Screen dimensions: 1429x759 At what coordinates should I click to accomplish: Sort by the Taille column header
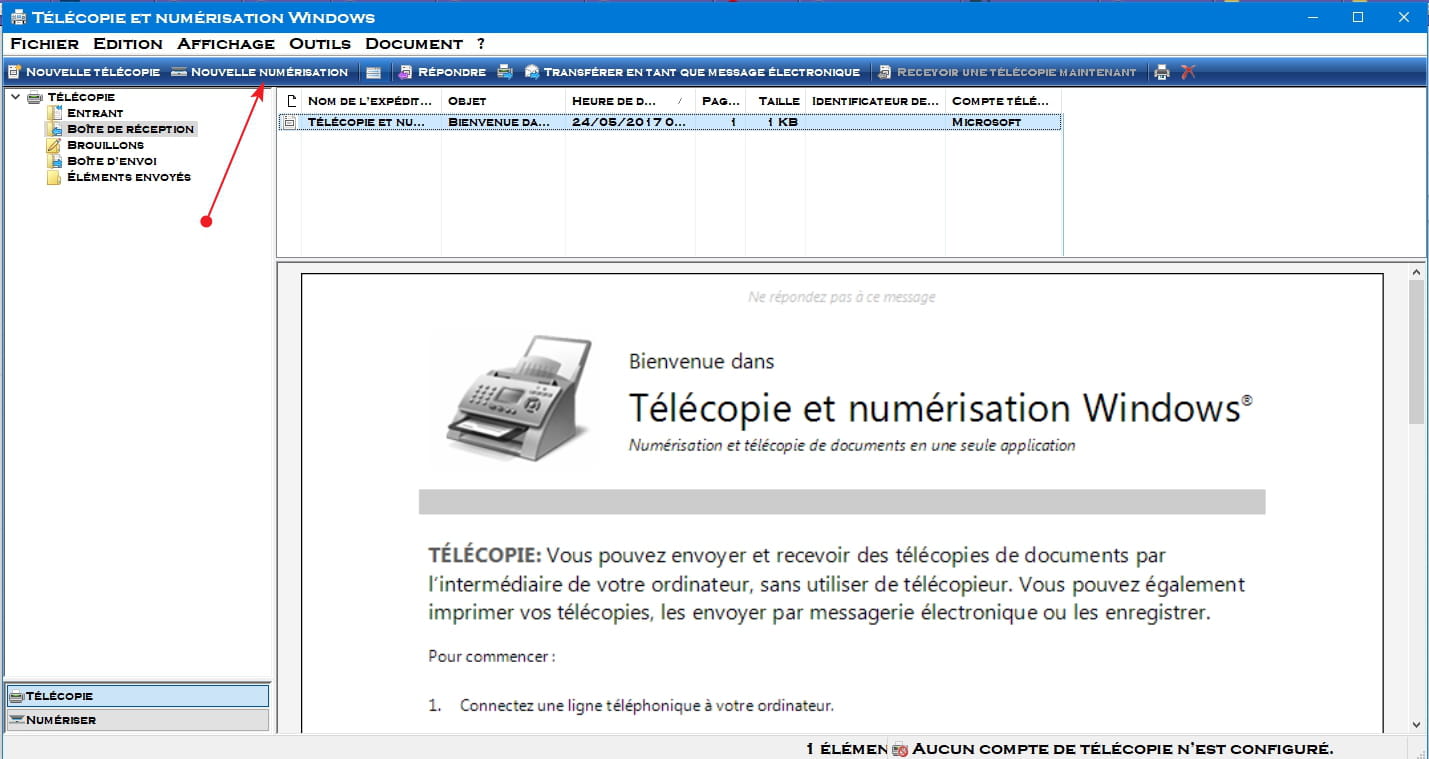point(775,100)
